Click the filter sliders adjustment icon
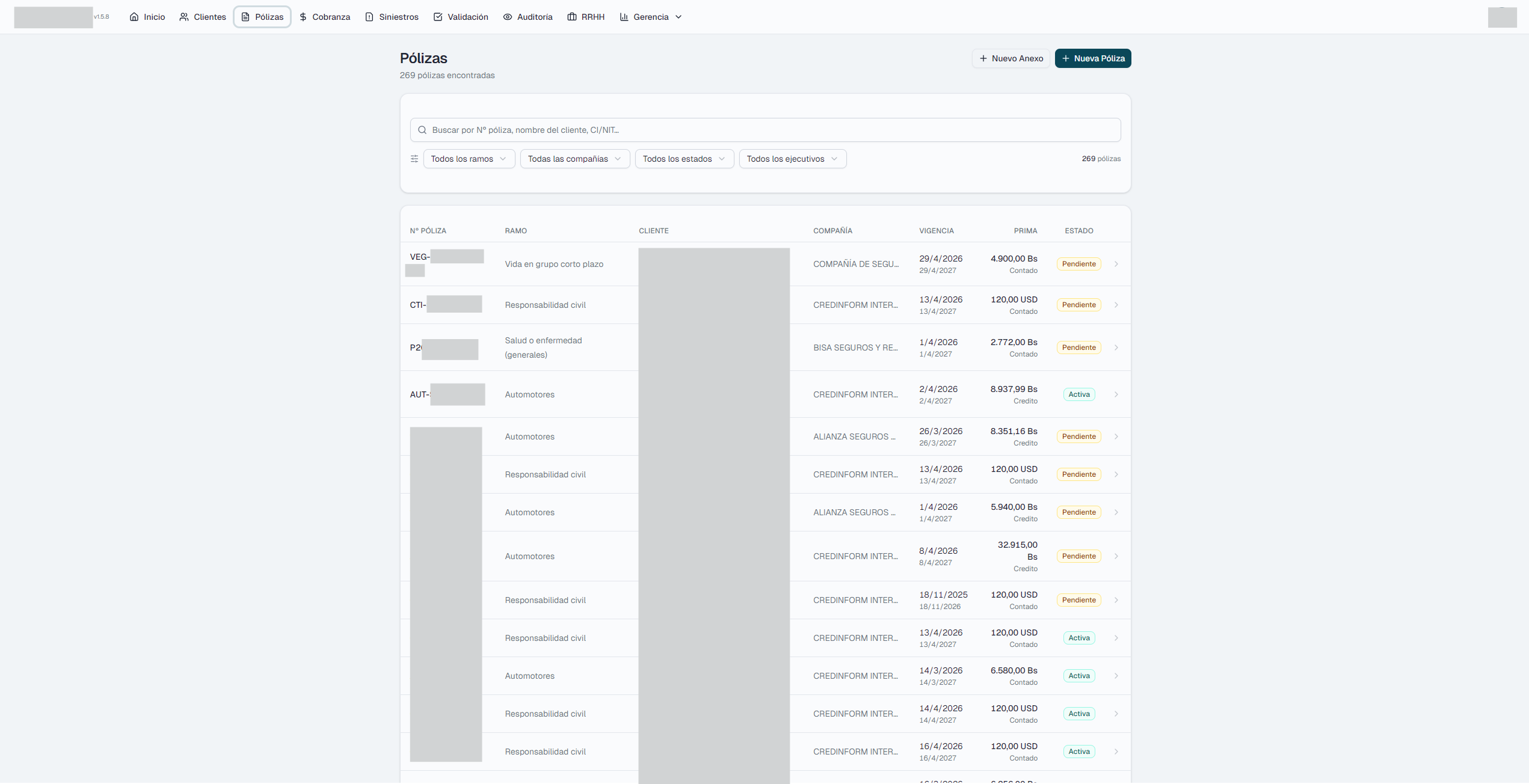This screenshot has height=784, width=1529. click(414, 159)
